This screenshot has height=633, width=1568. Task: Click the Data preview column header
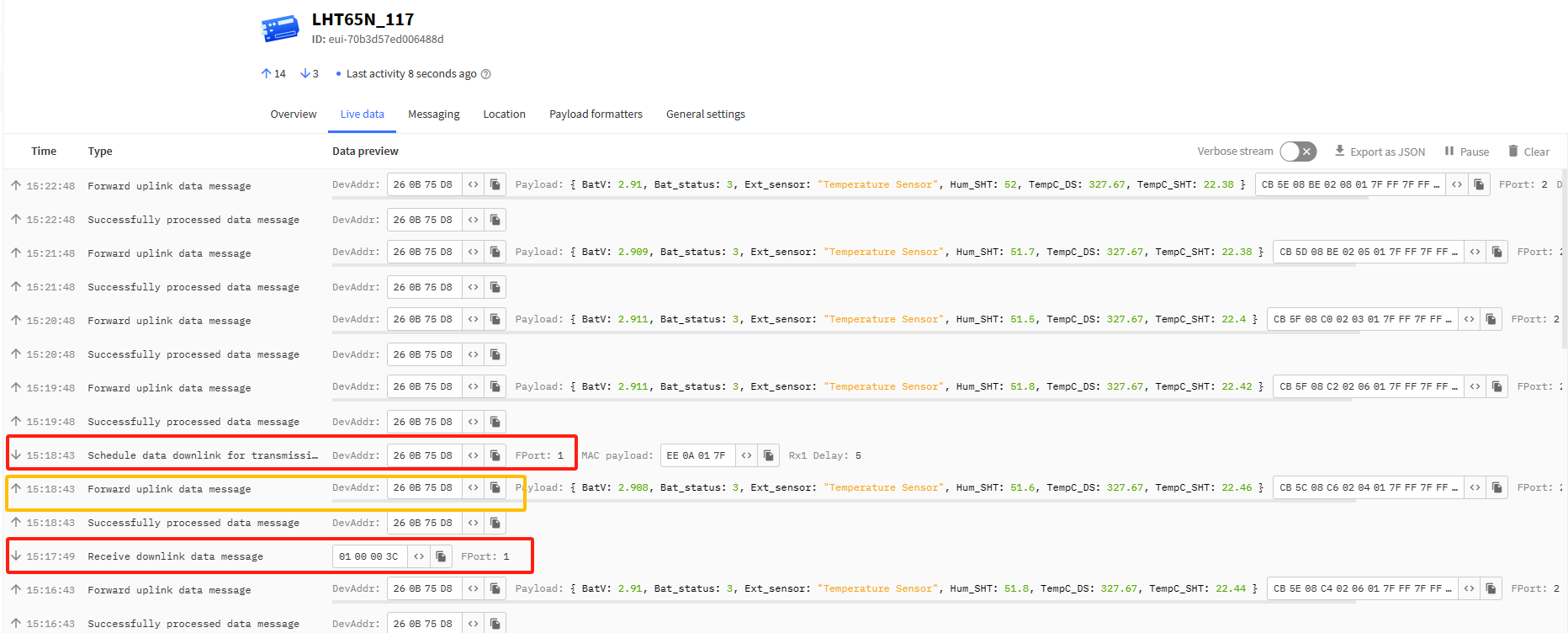pos(365,152)
